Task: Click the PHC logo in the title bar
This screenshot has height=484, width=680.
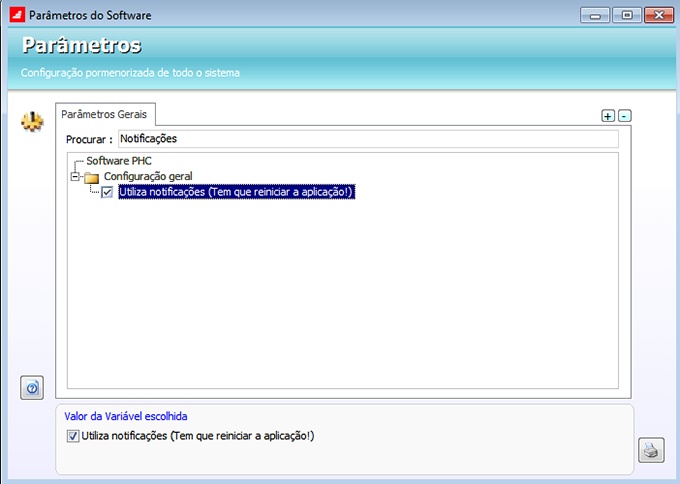Action: (16, 16)
